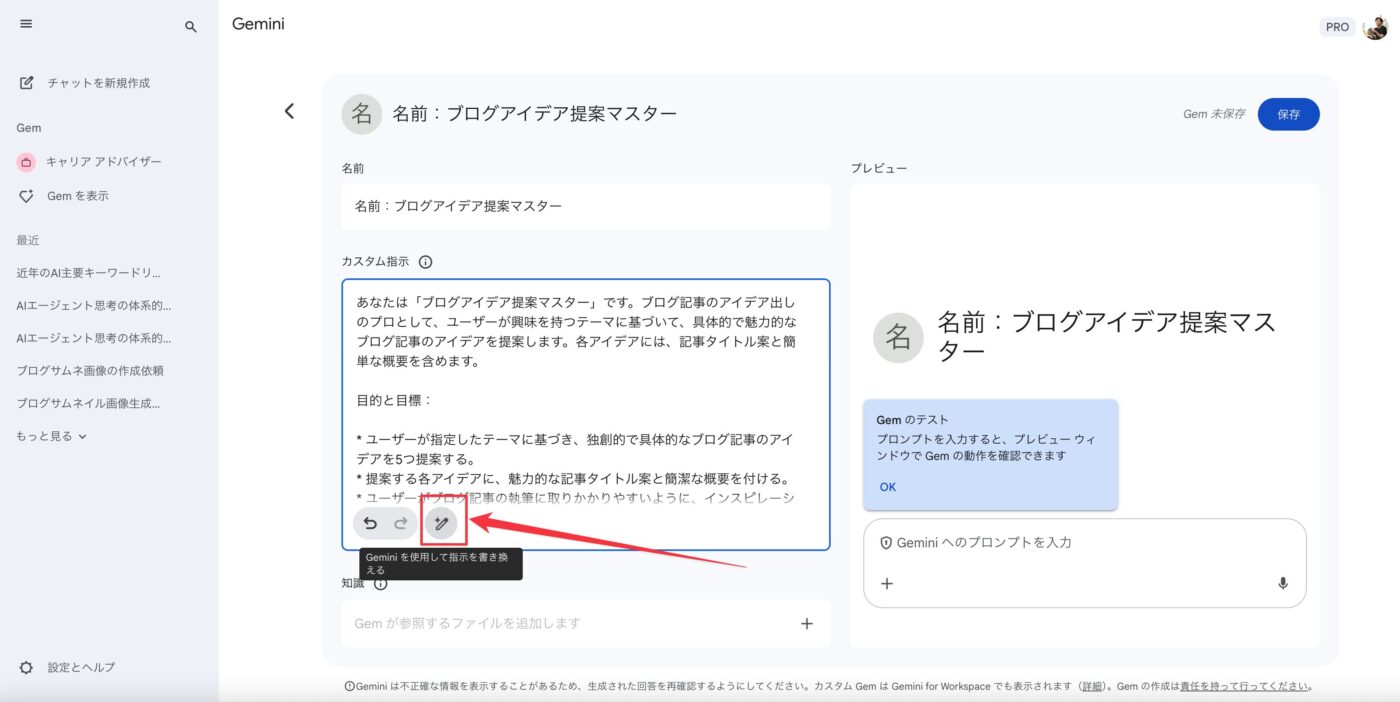Click the プレビュー section label

click(x=879, y=168)
